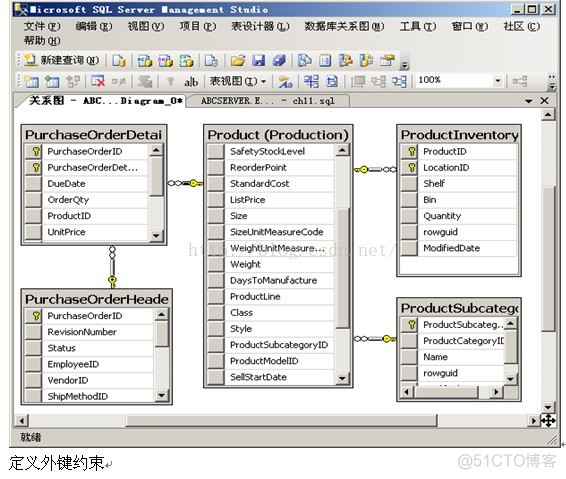Click the DMX query icon
566x479 pixels.
tap(165, 60)
